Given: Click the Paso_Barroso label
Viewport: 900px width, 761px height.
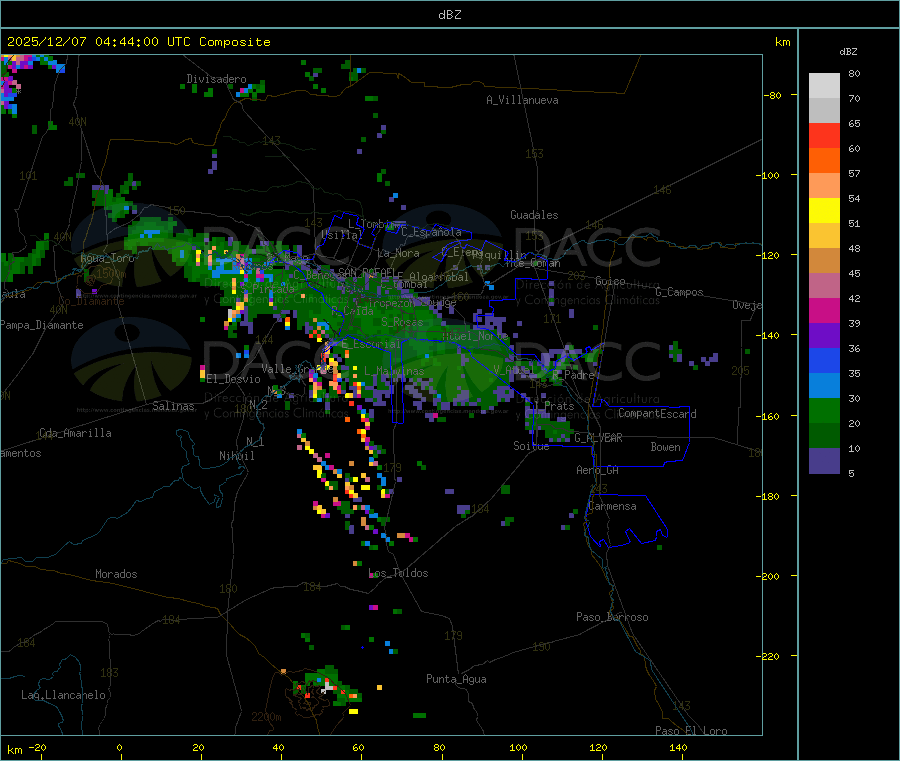Looking at the screenshot, I should click(612, 617).
